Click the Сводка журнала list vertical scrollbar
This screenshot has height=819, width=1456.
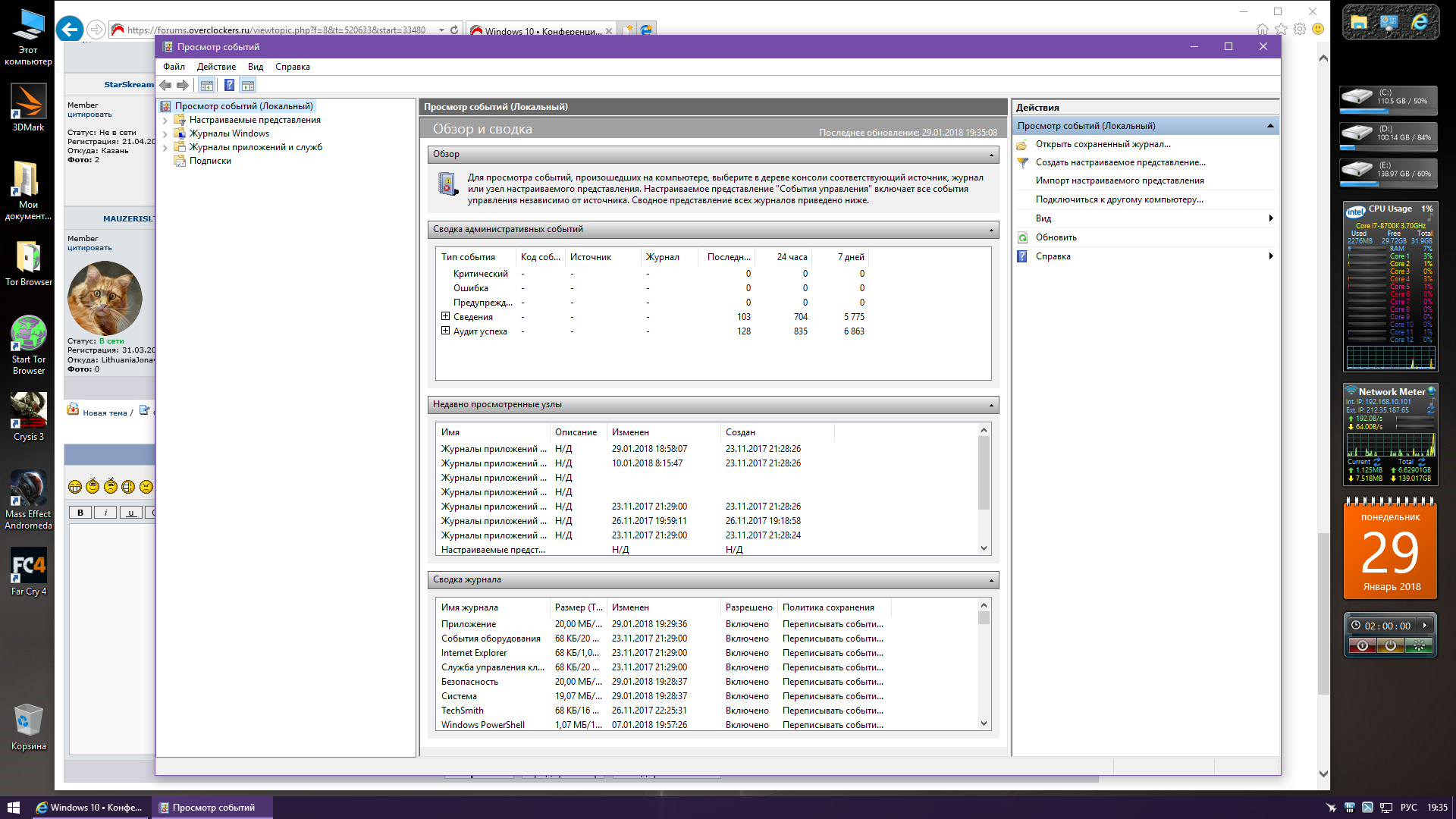tap(984, 667)
